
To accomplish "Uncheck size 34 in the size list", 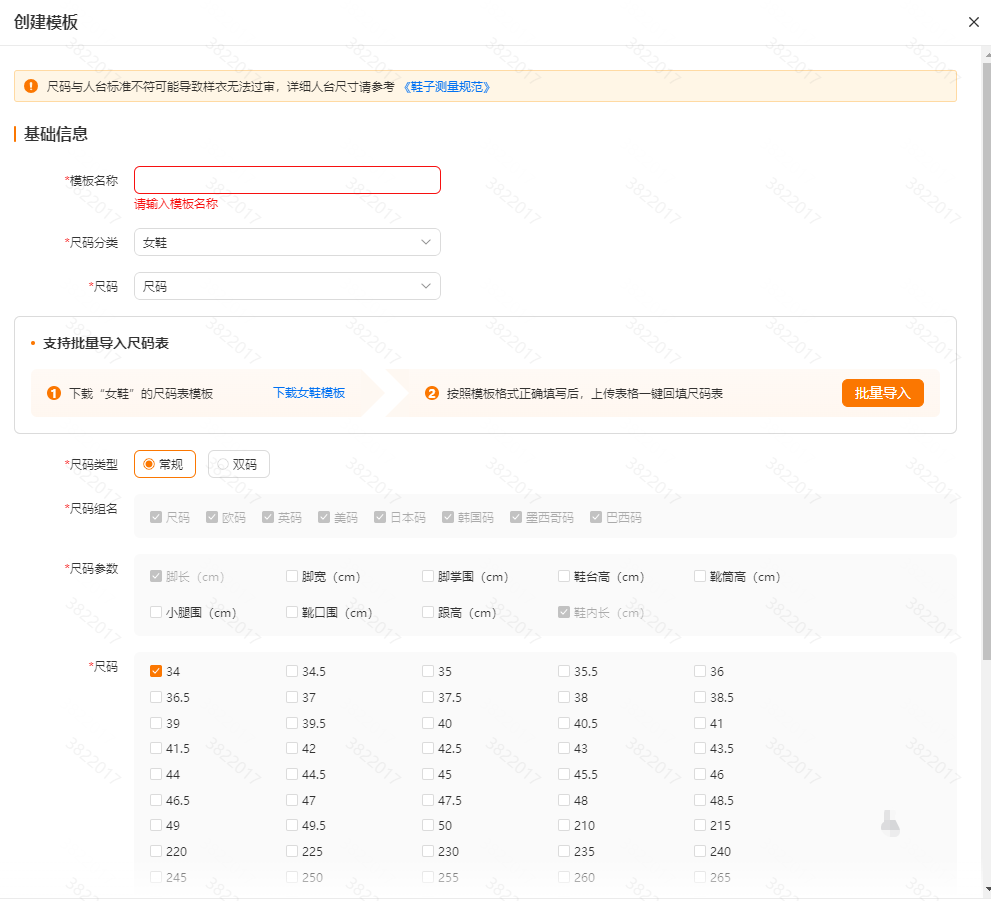I will pyautogui.click(x=156, y=671).
